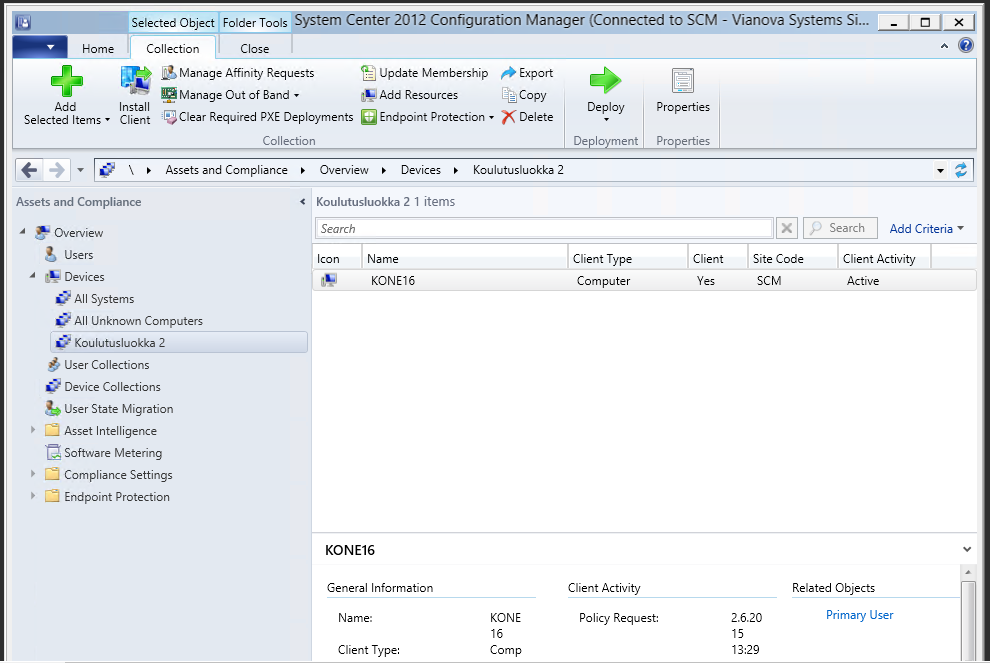Screen dimensions: 990x663
Task: Refresh the view with the refresh icon
Action: click(x=961, y=170)
